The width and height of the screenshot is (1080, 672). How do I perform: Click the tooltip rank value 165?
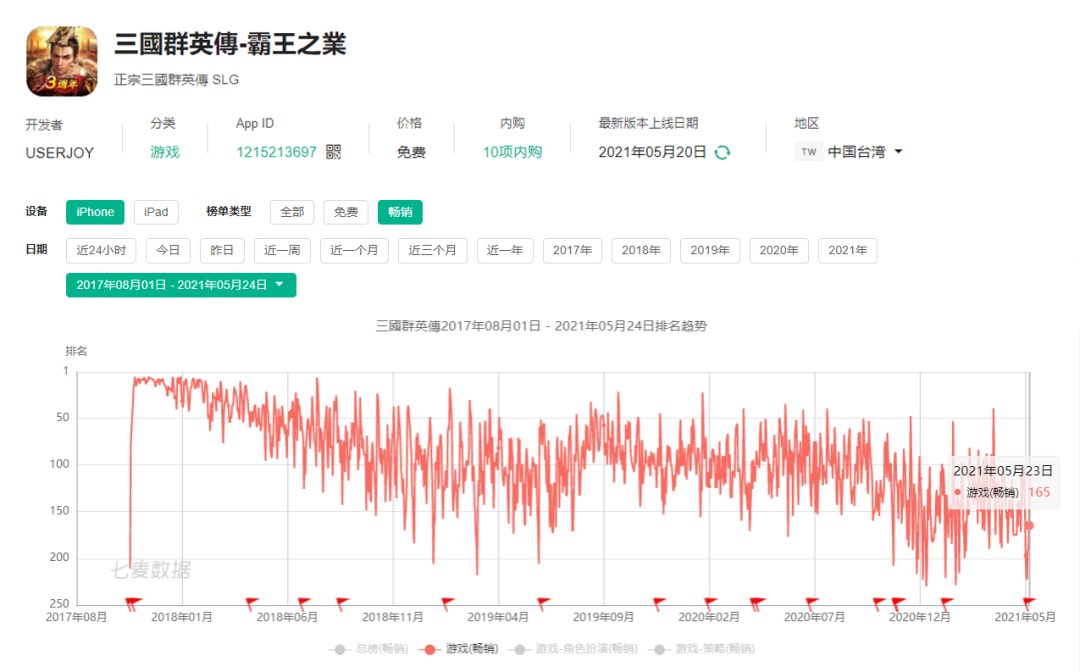pos(1039,492)
